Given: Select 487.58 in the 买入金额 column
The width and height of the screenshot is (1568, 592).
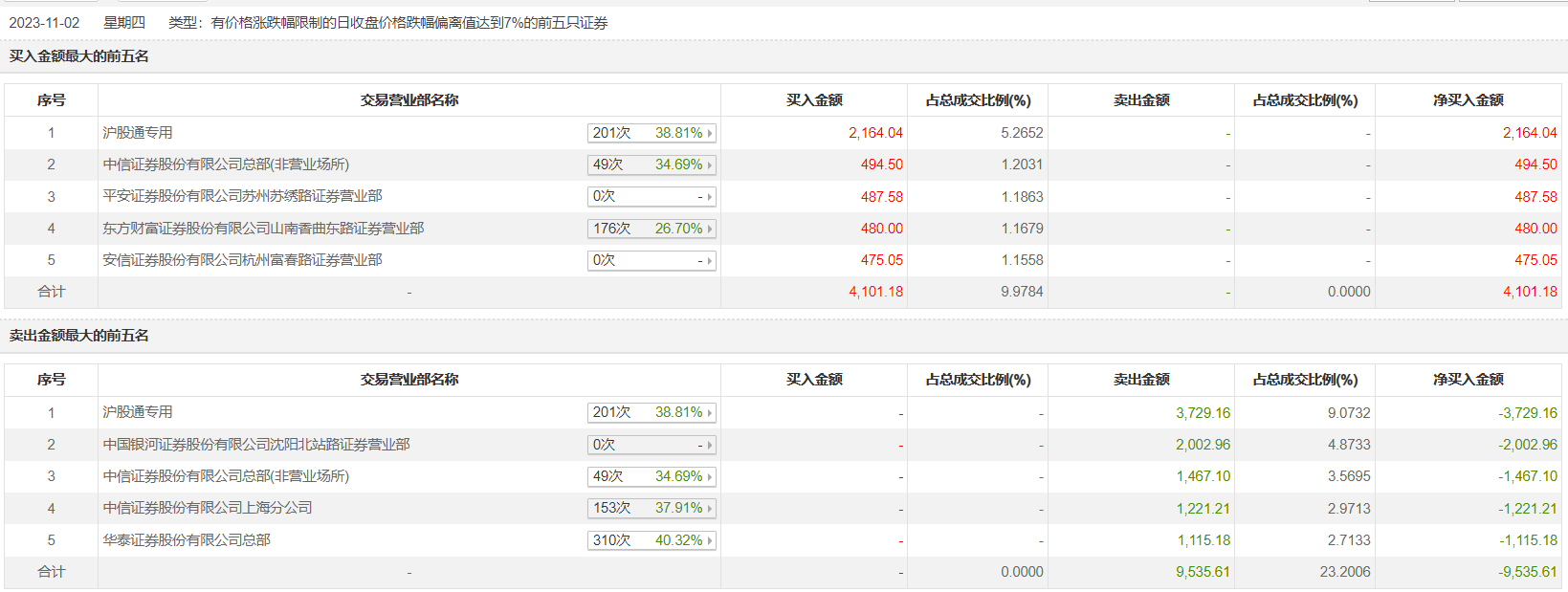Looking at the screenshot, I should [881, 197].
